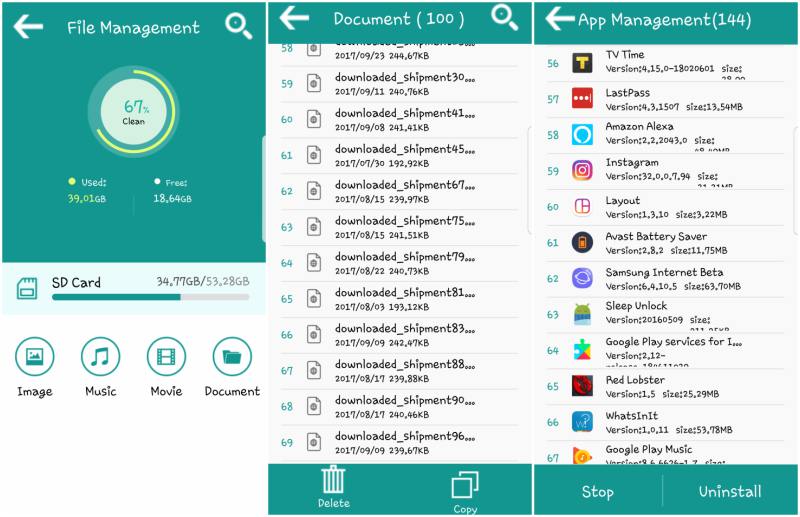Image resolution: width=800 pixels, height=517 pixels.
Task: Copy selected documents
Action: pyautogui.click(x=465, y=492)
